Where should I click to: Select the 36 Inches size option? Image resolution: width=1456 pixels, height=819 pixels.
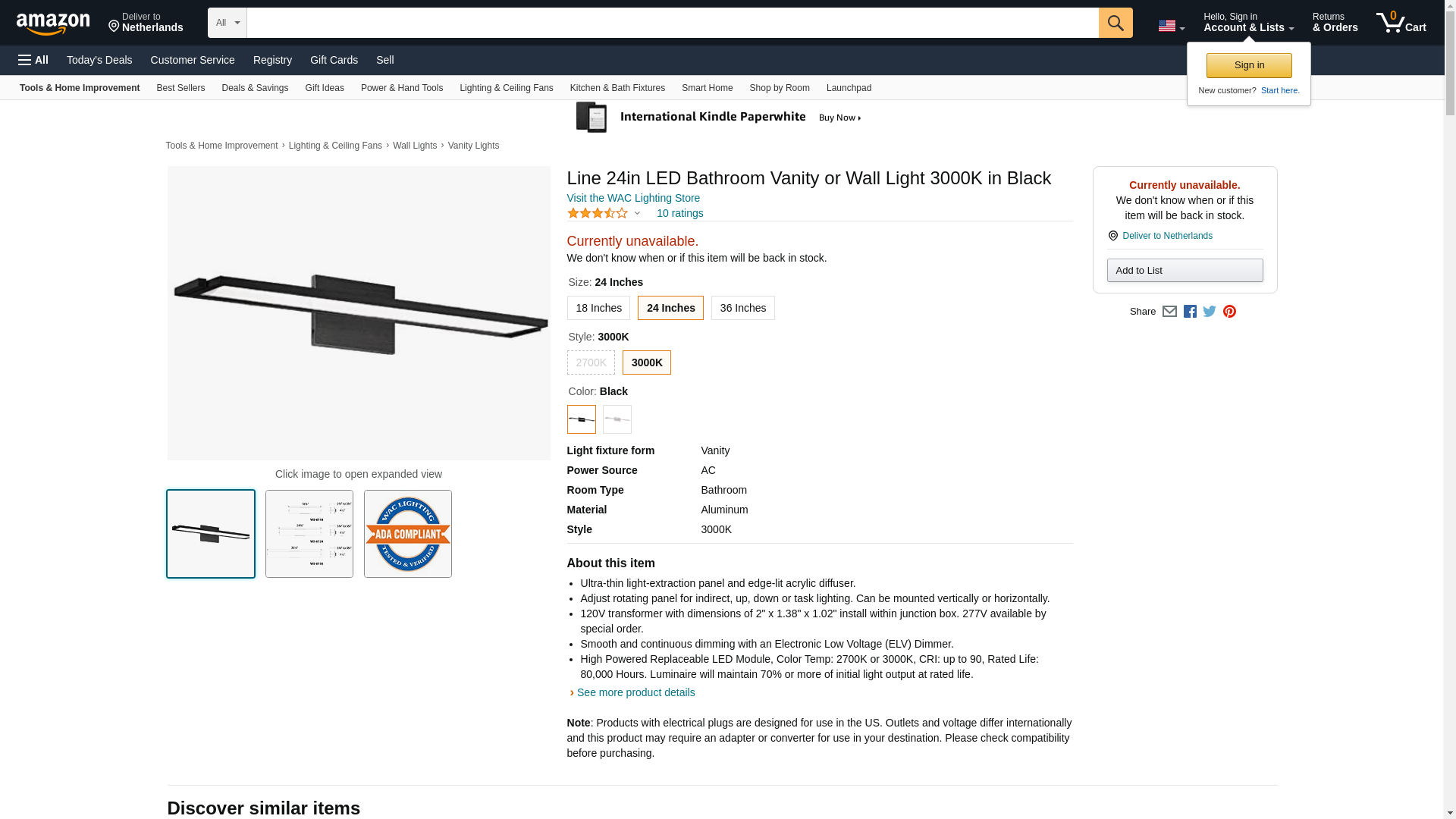742,308
